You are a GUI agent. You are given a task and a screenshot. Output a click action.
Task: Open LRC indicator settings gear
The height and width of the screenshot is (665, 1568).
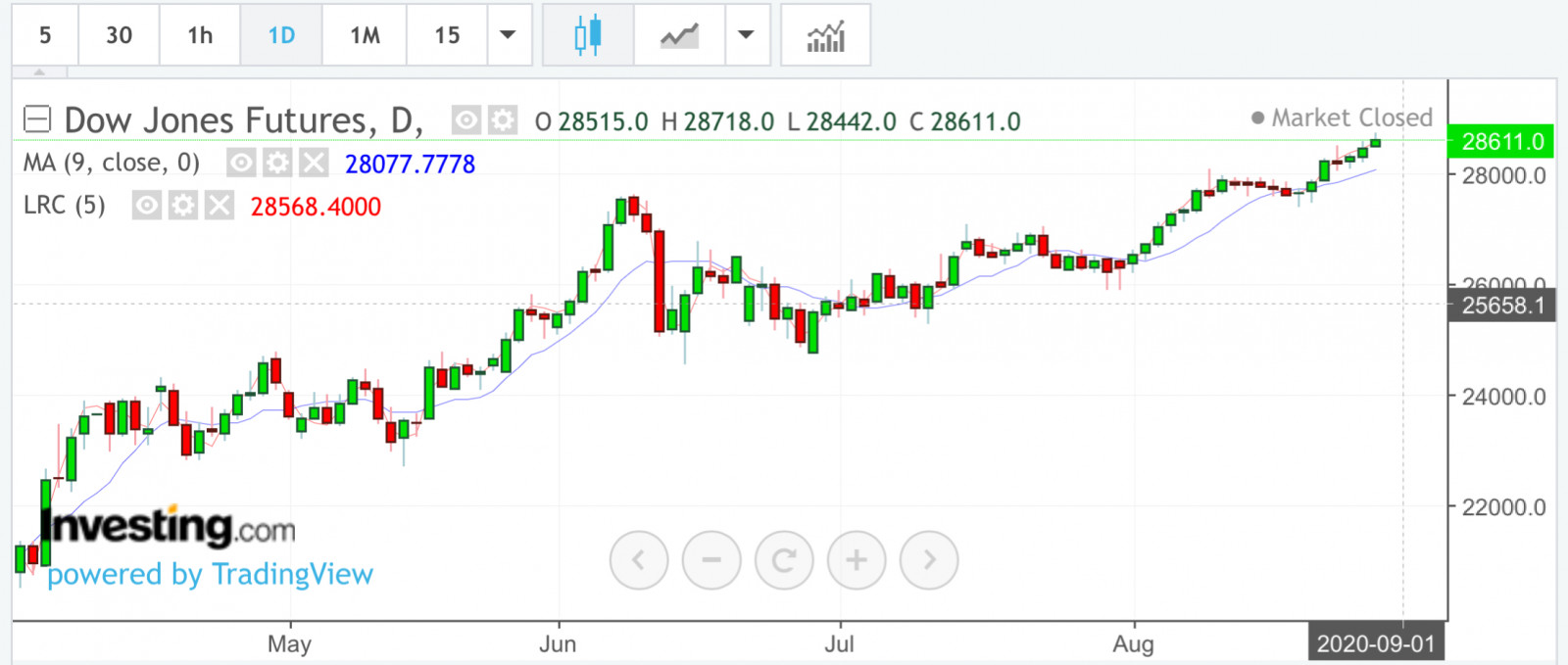pyautogui.click(x=183, y=206)
